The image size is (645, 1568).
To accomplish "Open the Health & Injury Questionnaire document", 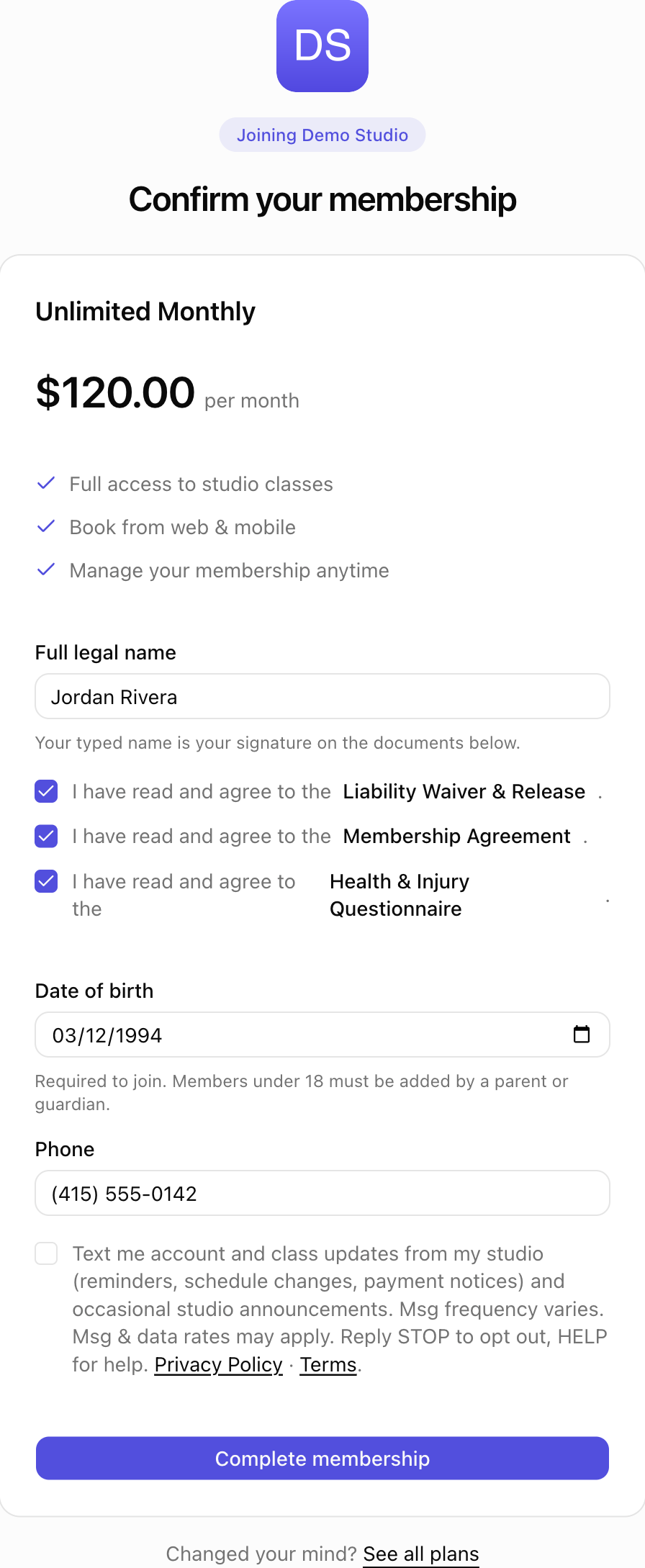I will (400, 895).
